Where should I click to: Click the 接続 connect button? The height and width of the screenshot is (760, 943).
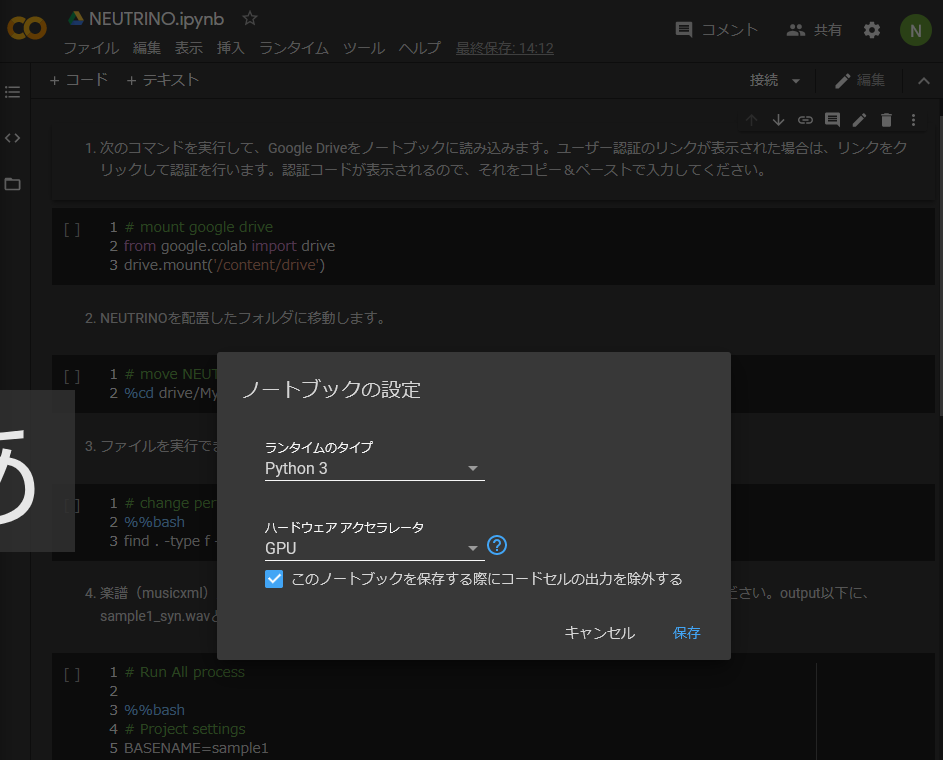[x=764, y=80]
